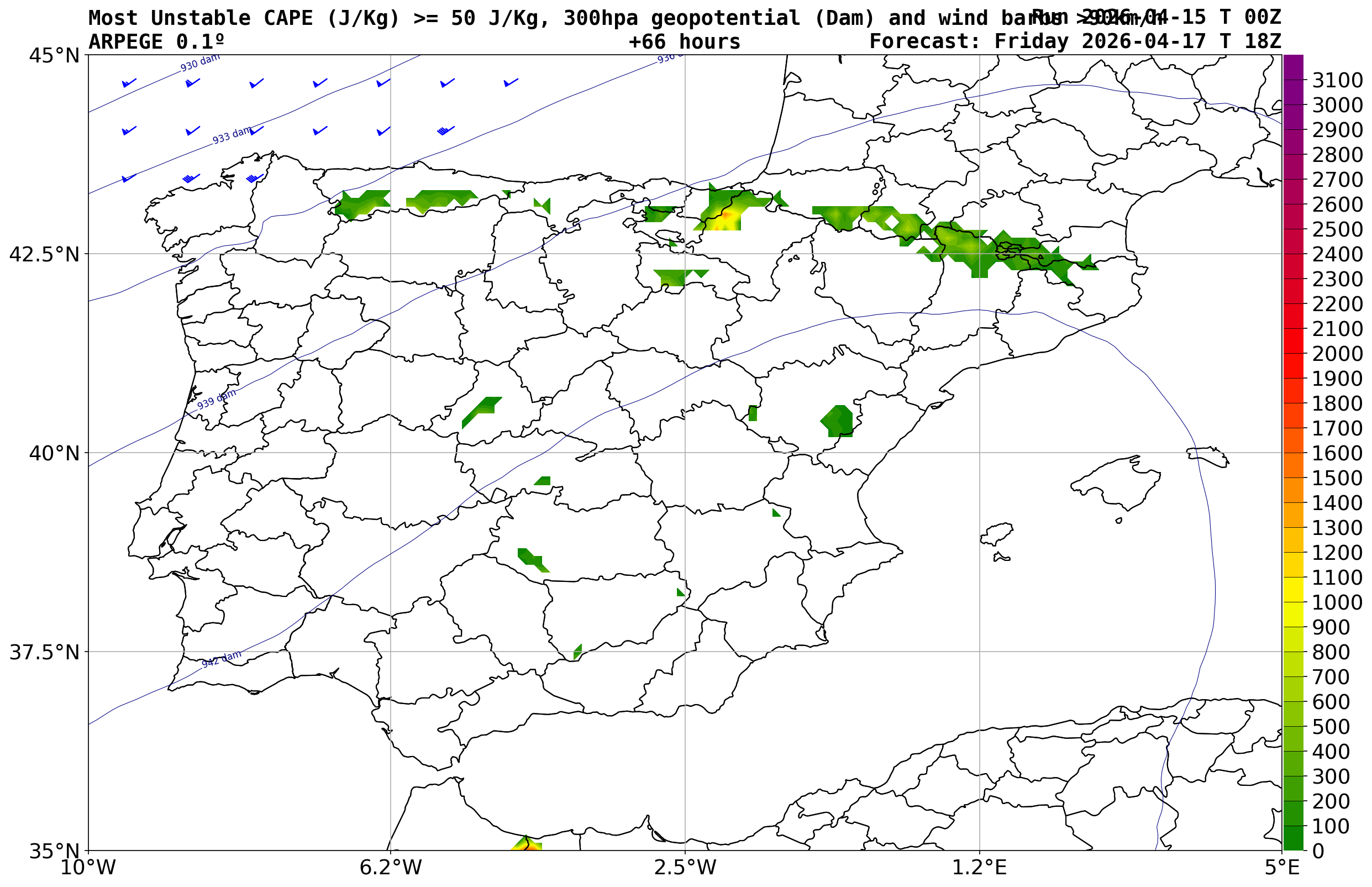Click the 1.2°E longitude axis label
1372x887 pixels.
[x=979, y=868]
